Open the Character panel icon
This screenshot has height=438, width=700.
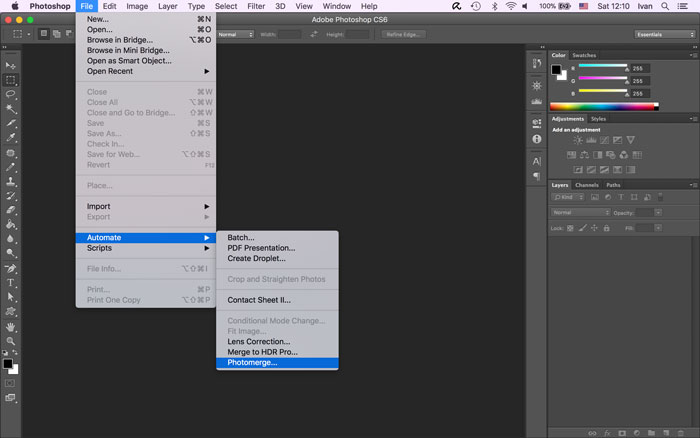[537, 161]
